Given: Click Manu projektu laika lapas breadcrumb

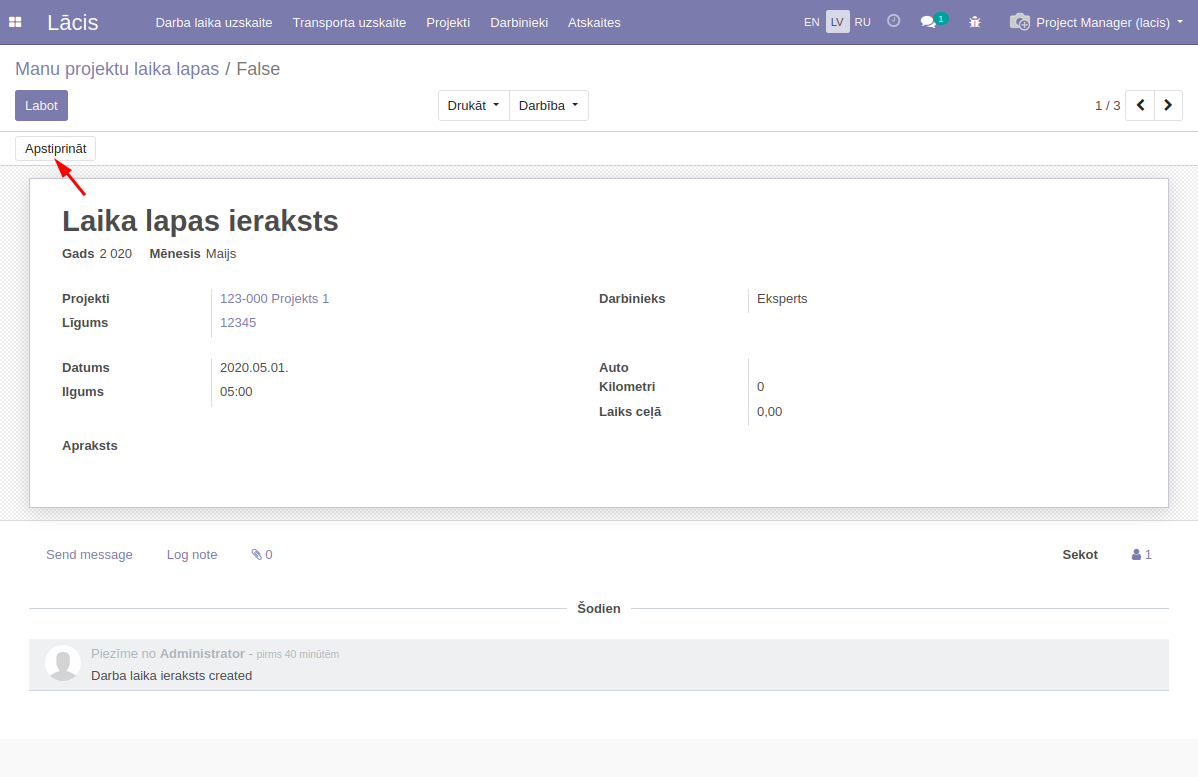Looking at the screenshot, I should pos(117,69).
